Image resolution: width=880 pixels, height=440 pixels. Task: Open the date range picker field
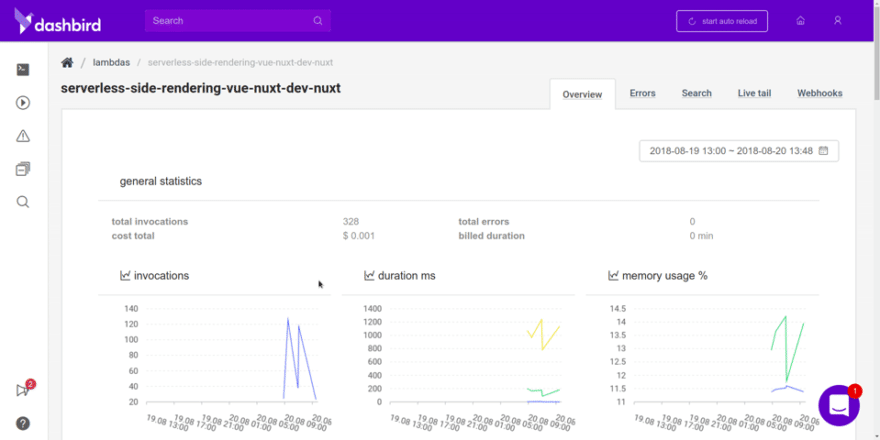[x=739, y=151]
